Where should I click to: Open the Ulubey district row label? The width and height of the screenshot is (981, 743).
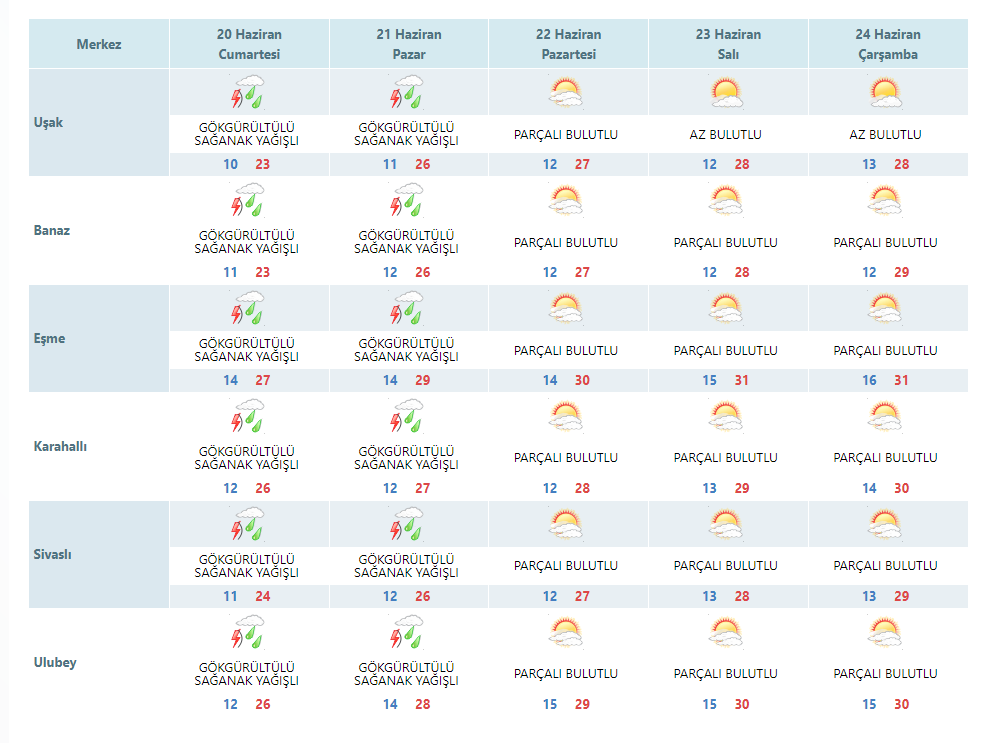pos(55,662)
